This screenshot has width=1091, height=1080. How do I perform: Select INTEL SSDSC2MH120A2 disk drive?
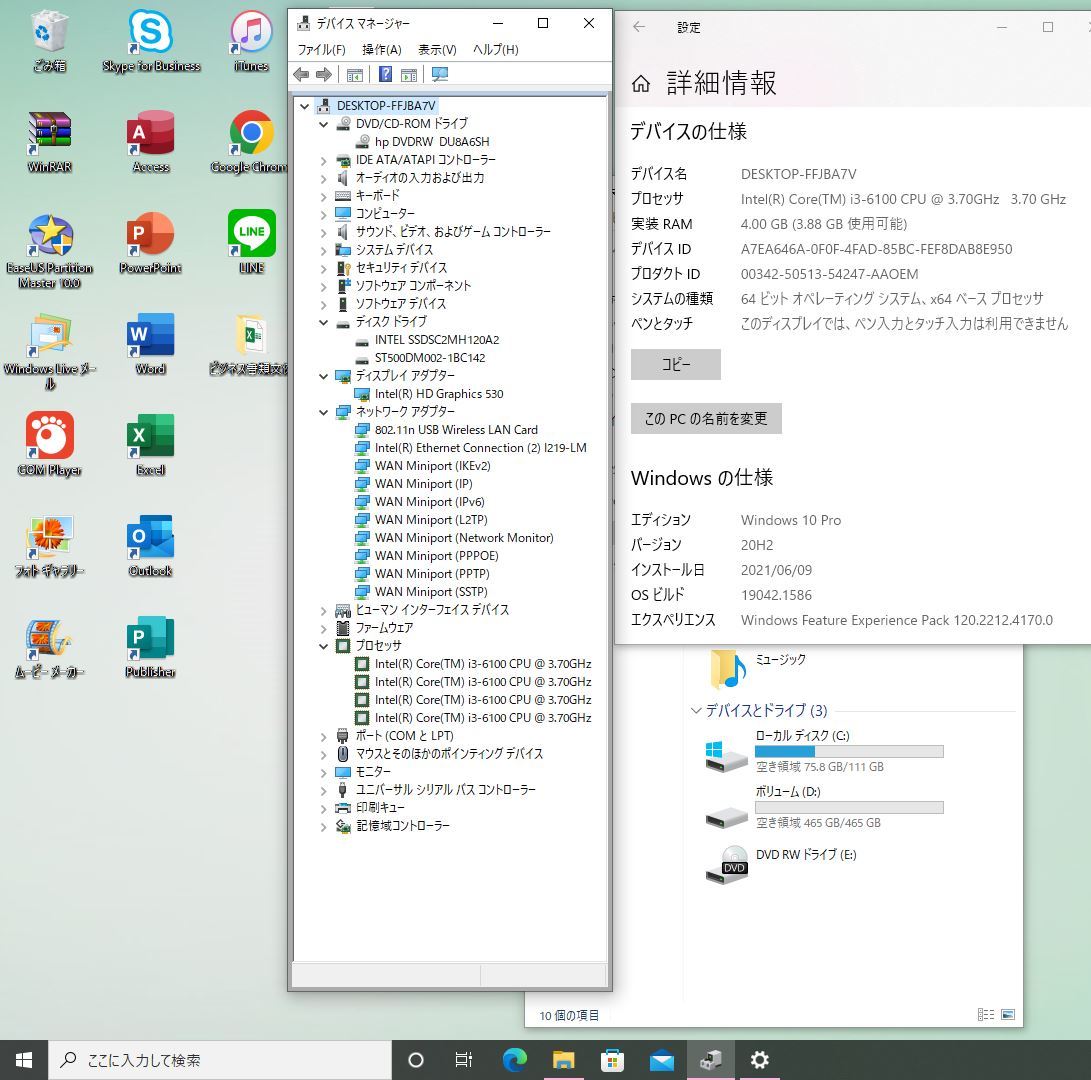click(x=436, y=340)
